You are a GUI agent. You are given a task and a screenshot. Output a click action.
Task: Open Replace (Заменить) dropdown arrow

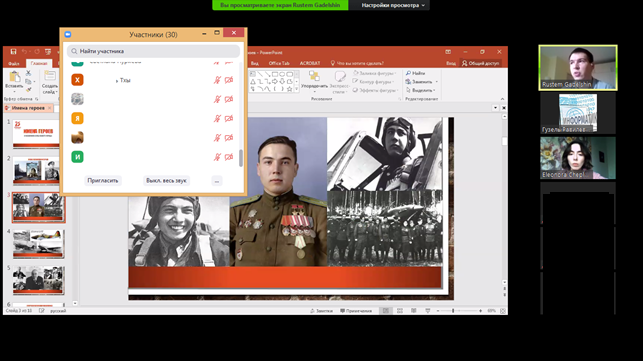point(437,82)
